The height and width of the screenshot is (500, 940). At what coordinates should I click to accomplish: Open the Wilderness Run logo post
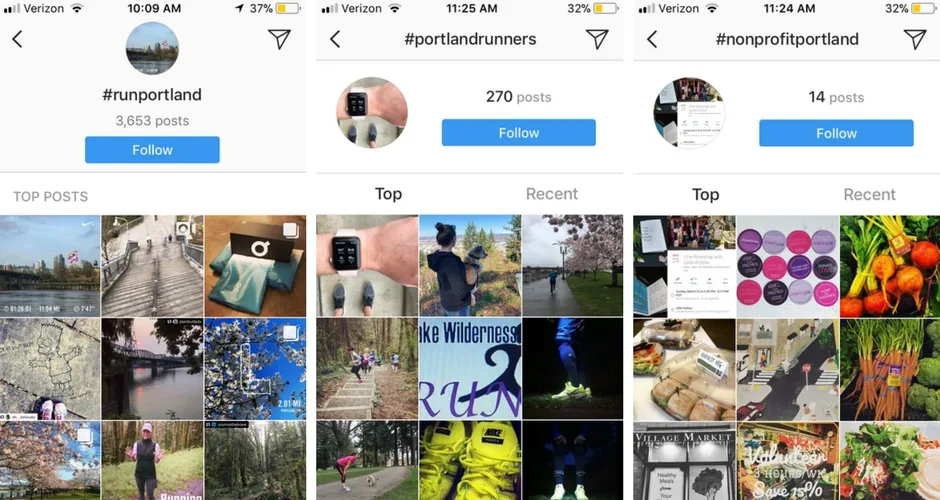click(470, 369)
